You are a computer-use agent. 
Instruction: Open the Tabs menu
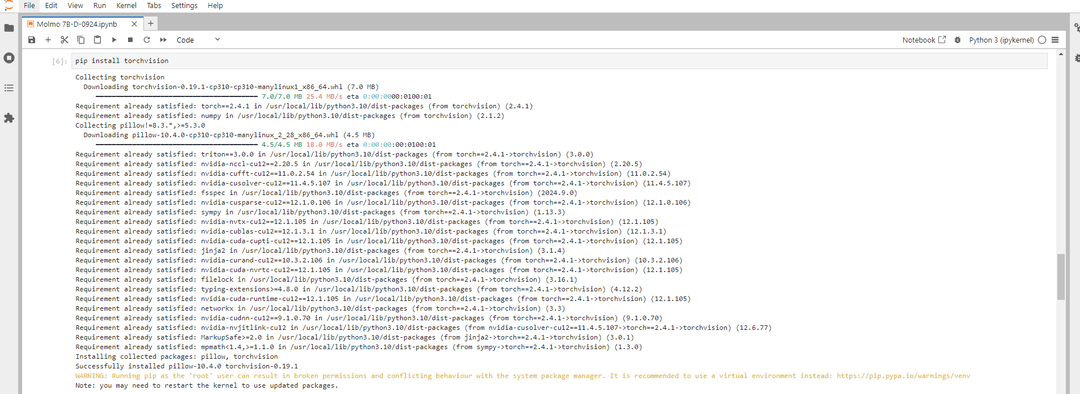154,6
